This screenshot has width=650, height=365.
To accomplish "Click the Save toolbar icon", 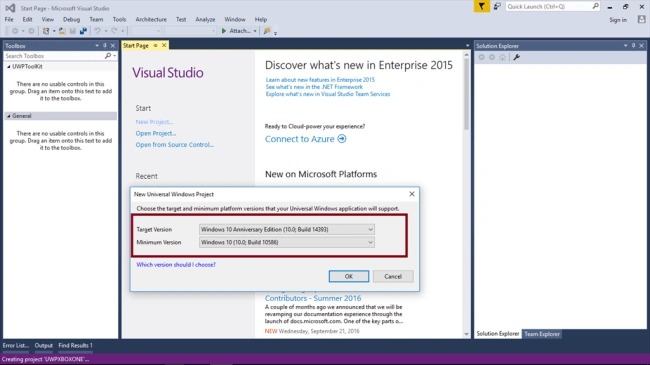I will (73, 31).
